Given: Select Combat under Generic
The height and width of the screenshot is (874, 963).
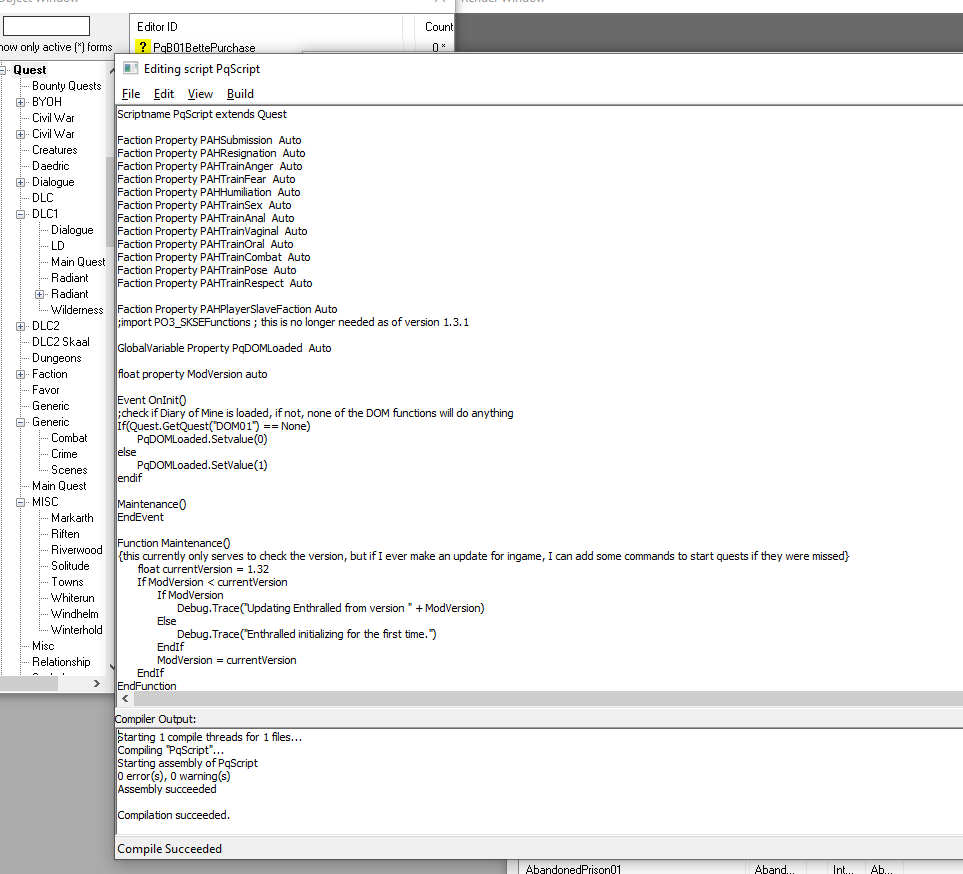Looking at the screenshot, I should tap(69, 438).
